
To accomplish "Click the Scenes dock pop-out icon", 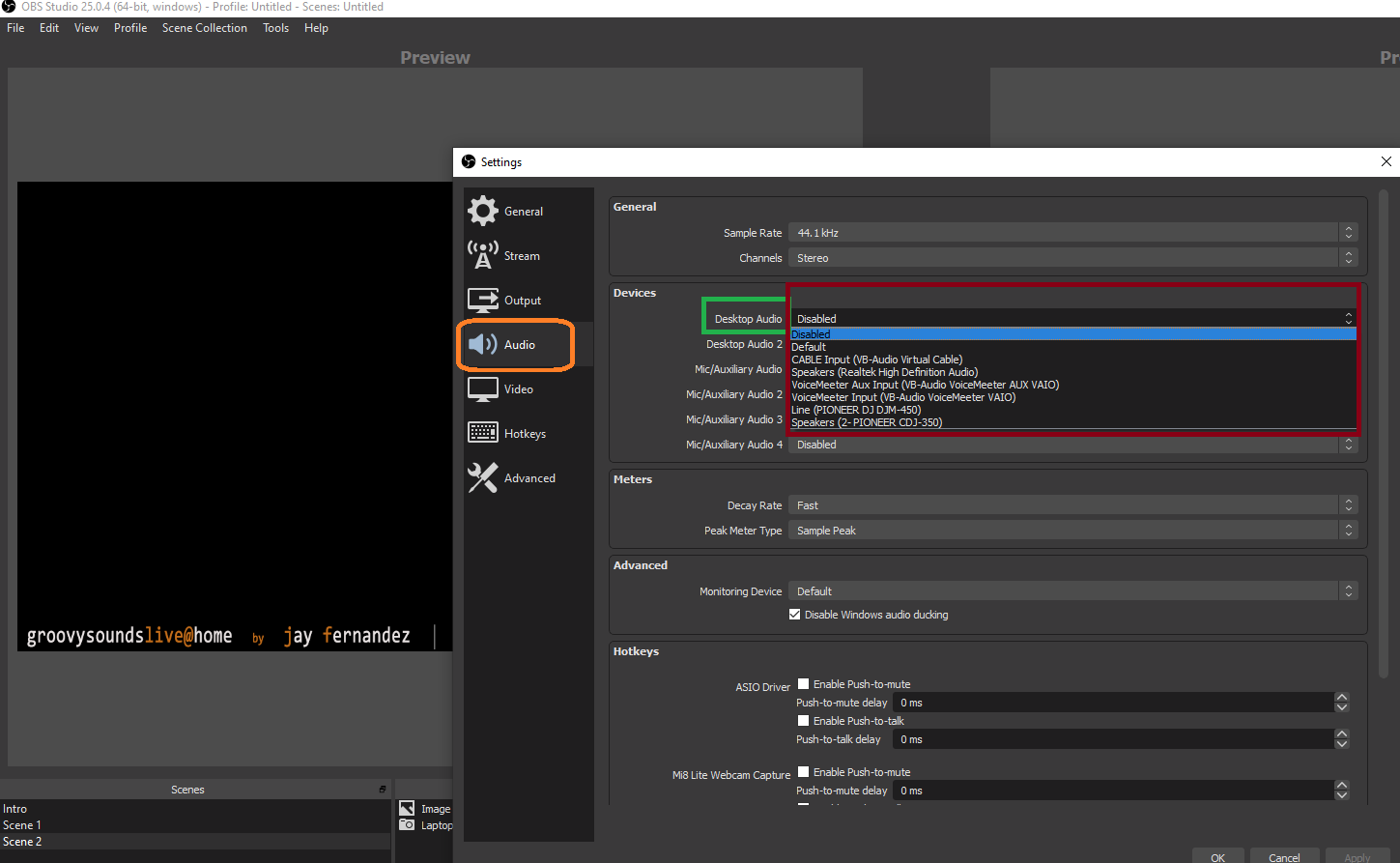I will click(x=383, y=790).
